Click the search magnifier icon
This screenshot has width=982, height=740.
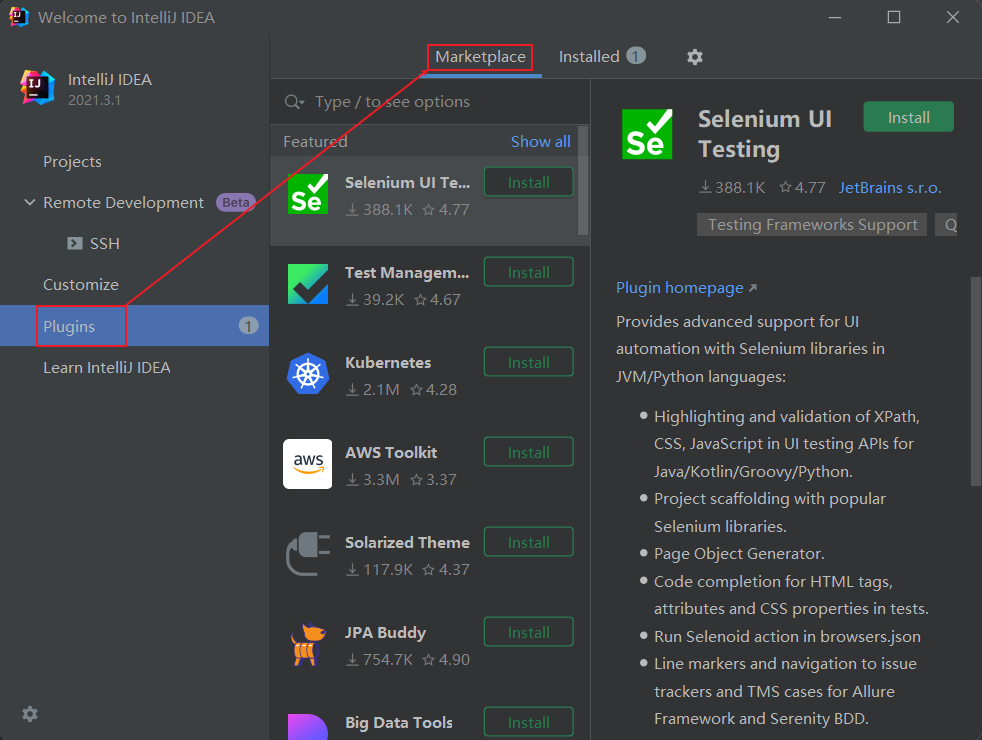click(x=294, y=101)
